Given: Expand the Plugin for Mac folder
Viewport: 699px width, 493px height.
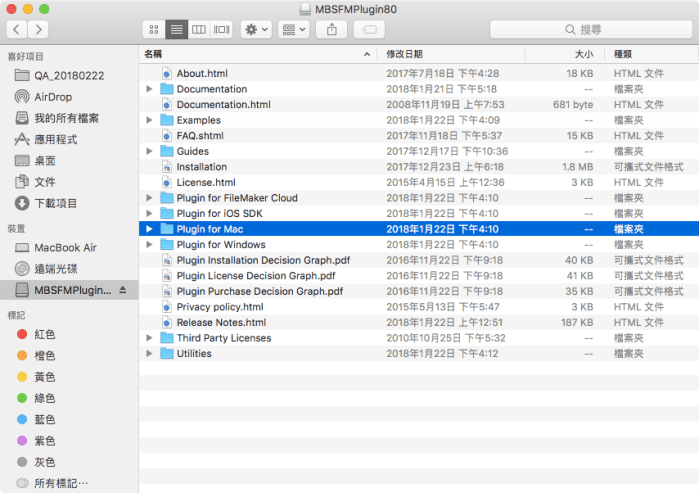Looking at the screenshot, I should [x=149, y=229].
